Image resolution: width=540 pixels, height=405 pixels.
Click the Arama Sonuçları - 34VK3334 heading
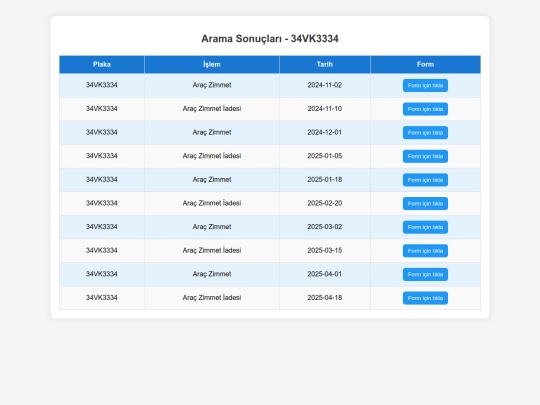(270, 39)
